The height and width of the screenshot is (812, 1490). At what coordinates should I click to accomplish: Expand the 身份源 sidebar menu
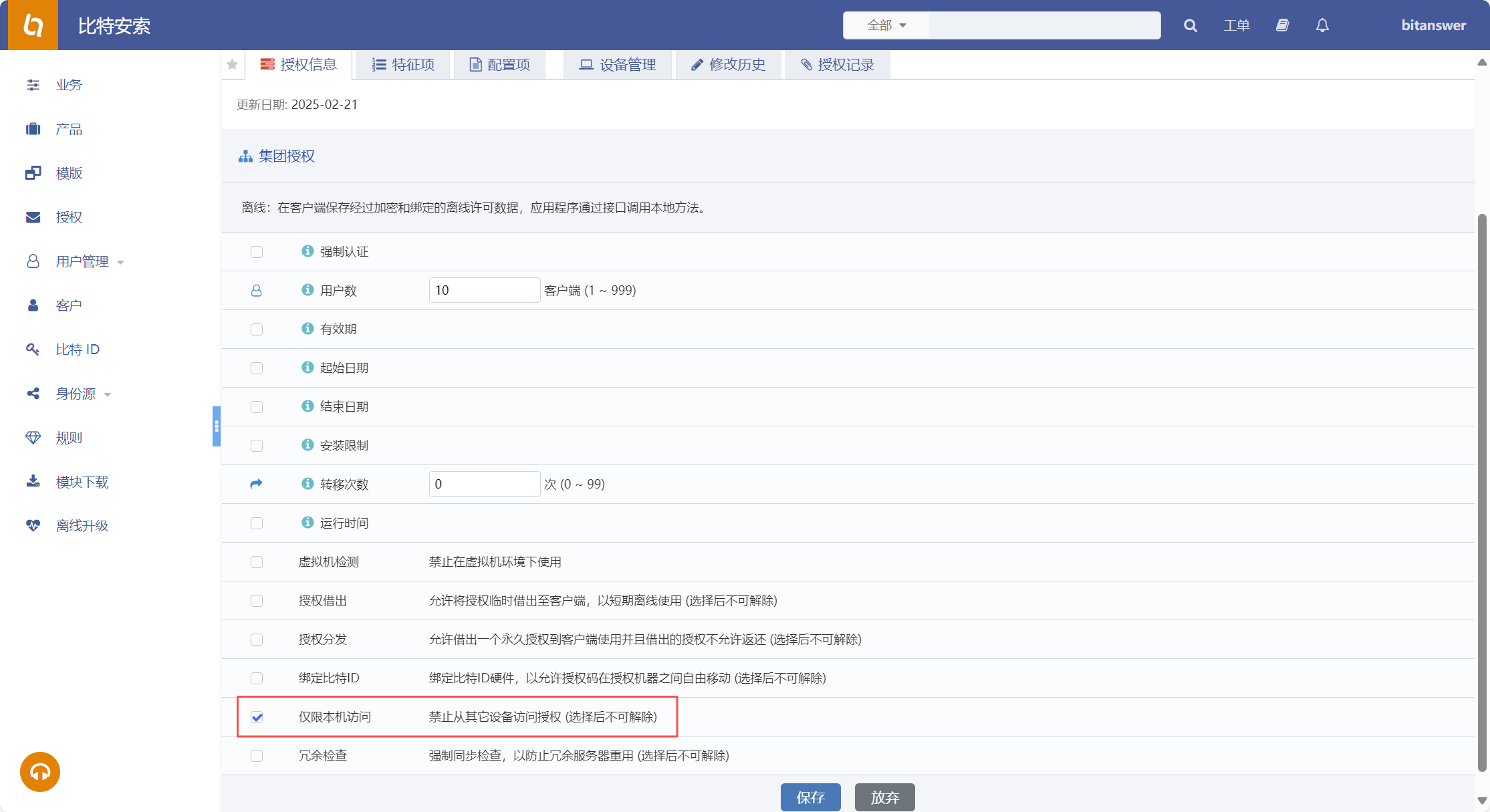tap(76, 394)
